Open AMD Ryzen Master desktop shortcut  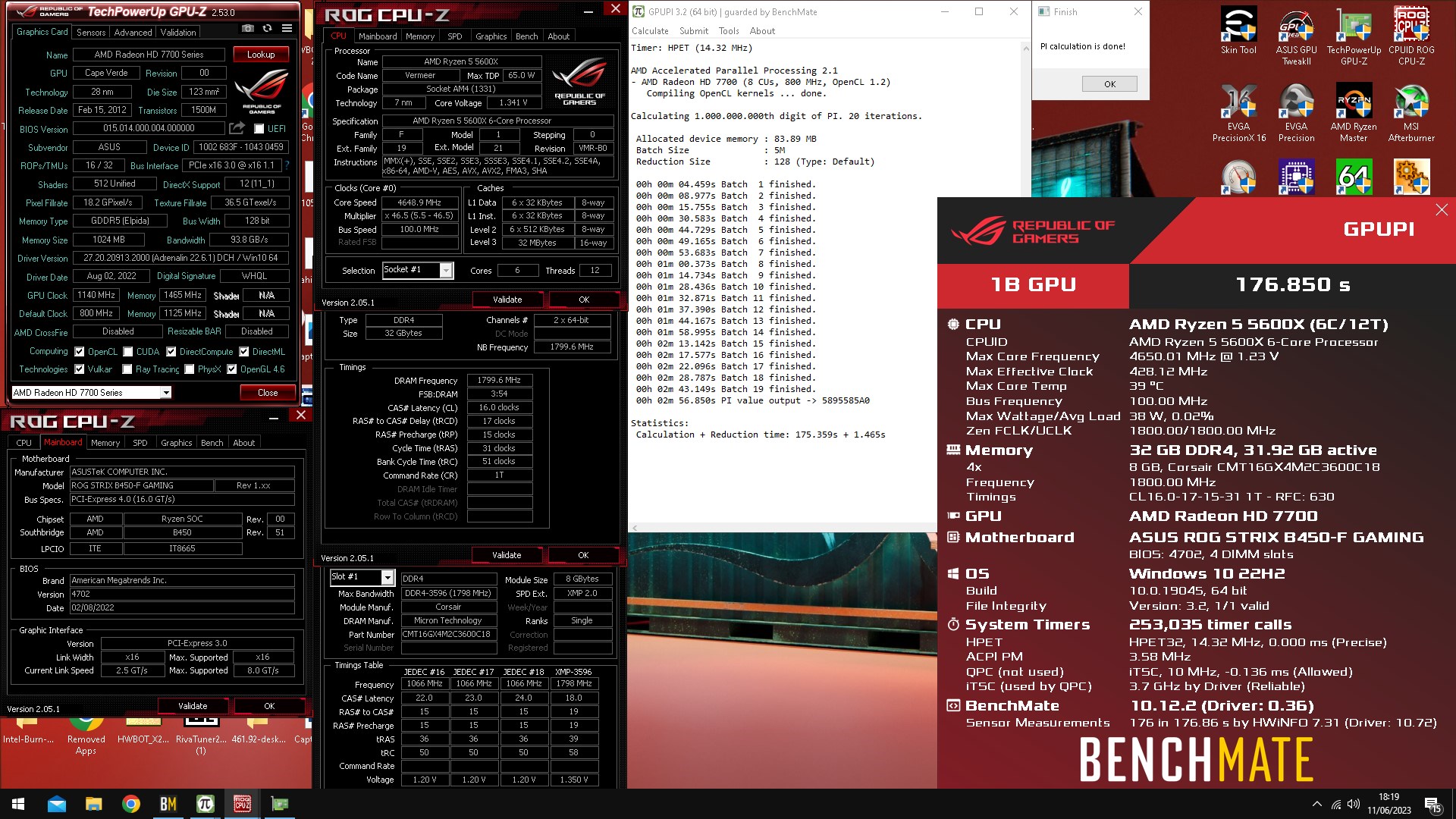click(1354, 112)
